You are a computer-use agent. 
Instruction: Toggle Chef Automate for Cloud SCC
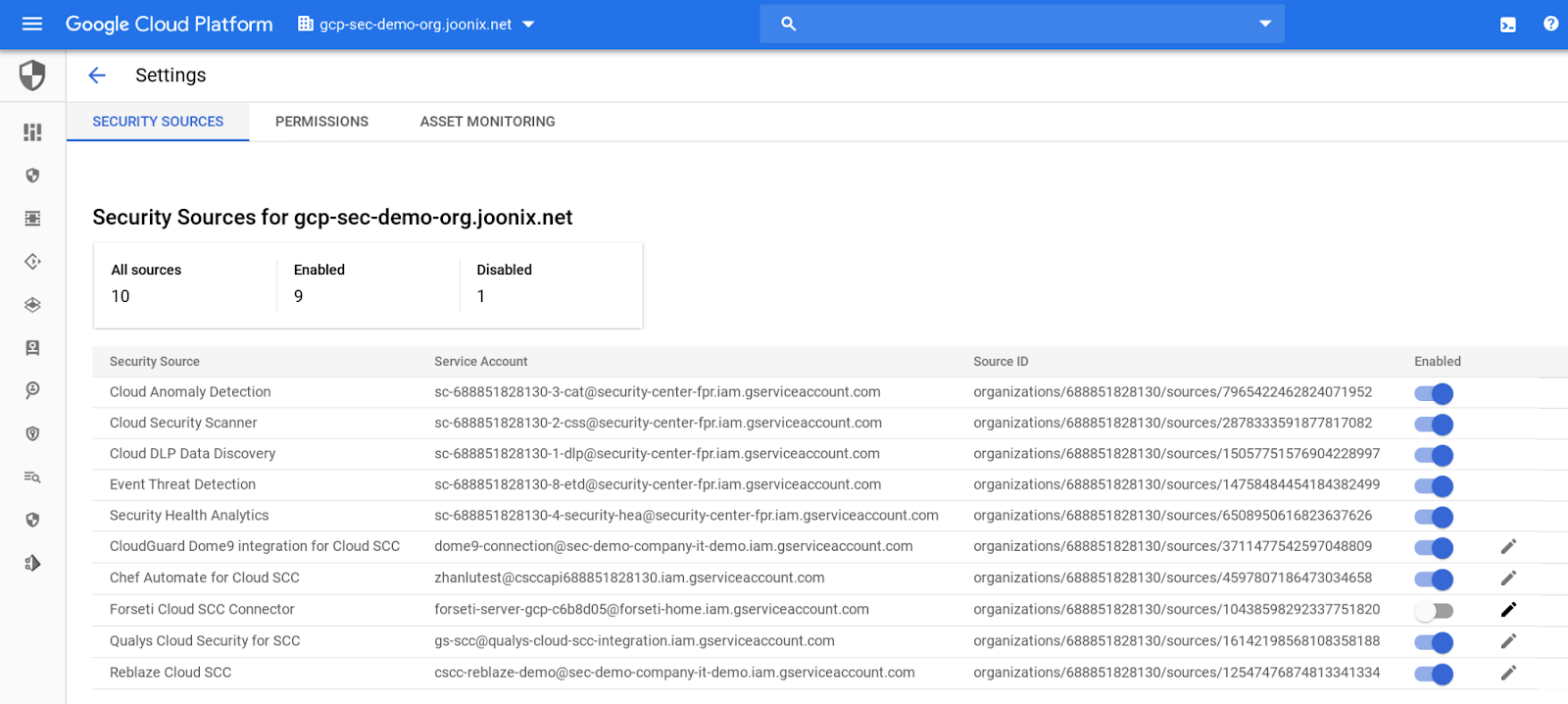pyautogui.click(x=1434, y=579)
